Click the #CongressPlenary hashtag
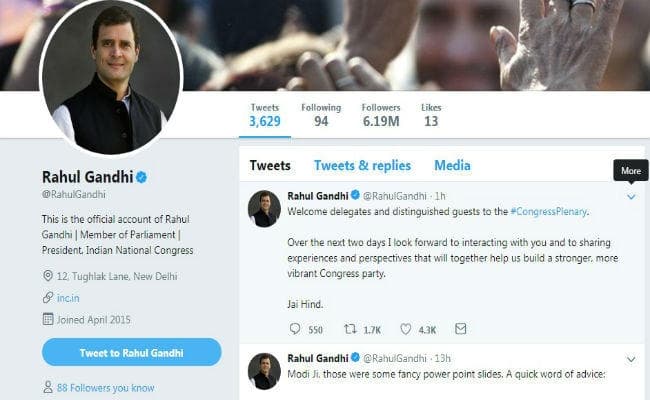The height and width of the screenshot is (400, 650). click(x=549, y=212)
